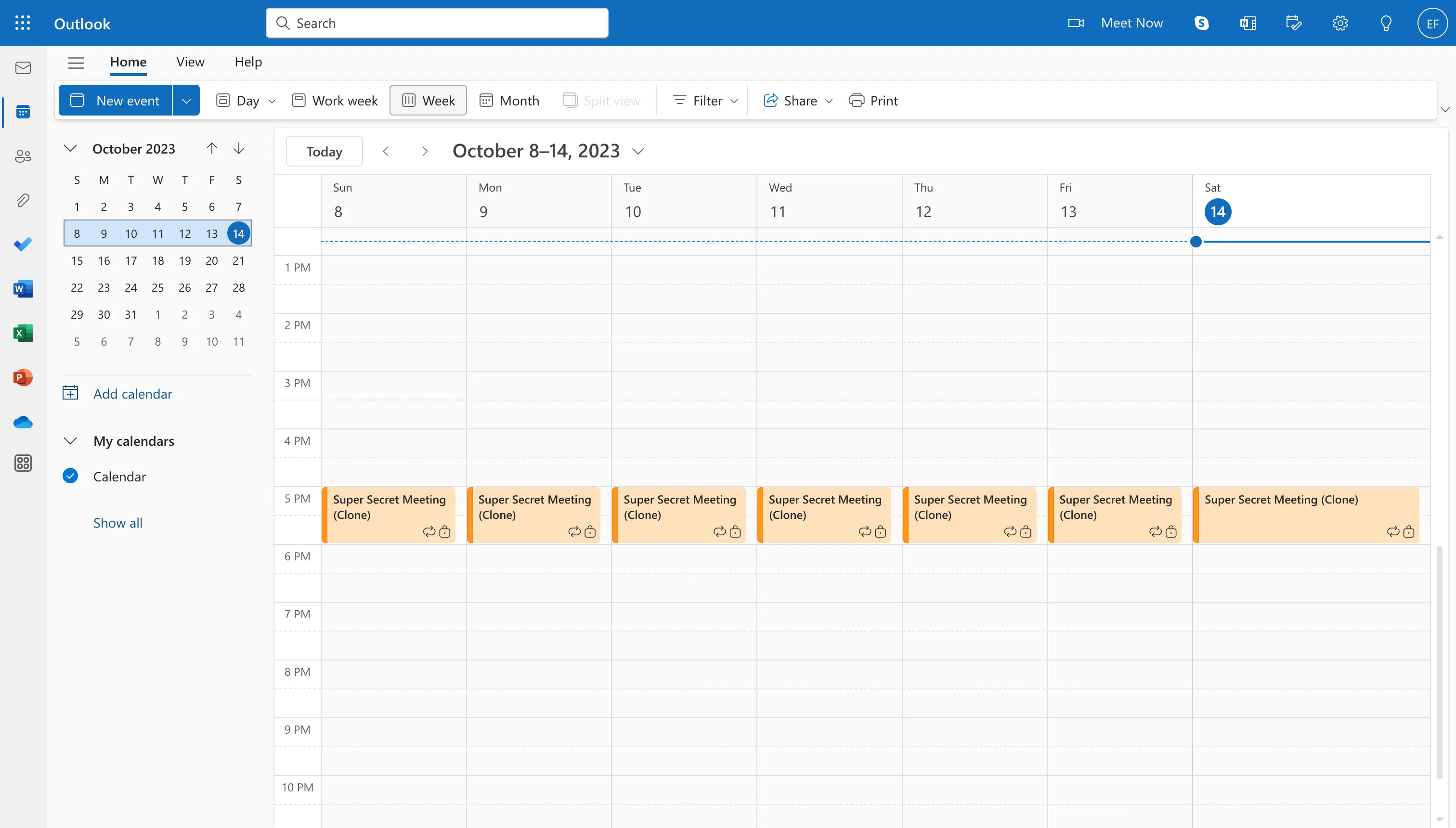Open the Print dialog

[872, 99]
